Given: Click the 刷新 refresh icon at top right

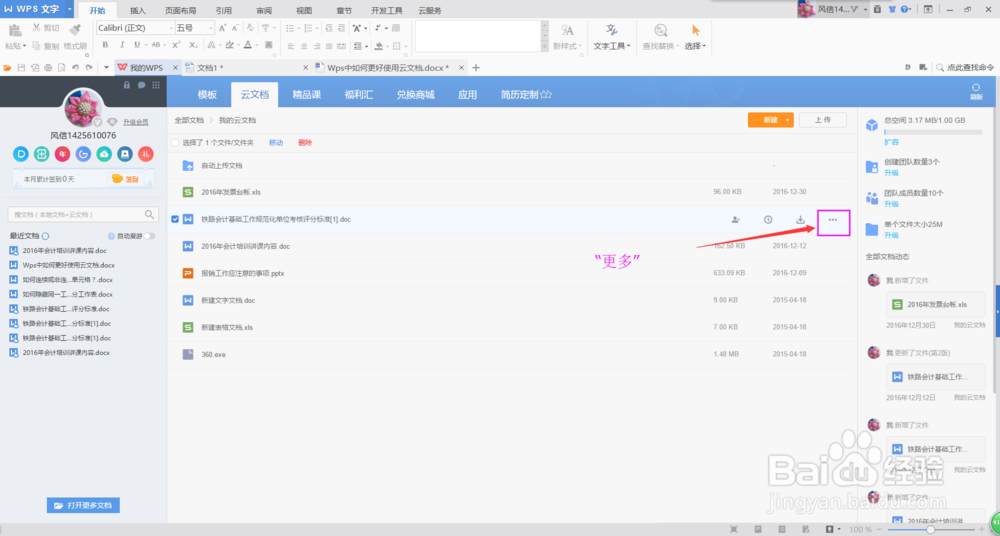Looking at the screenshot, I should pyautogui.click(x=976, y=92).
